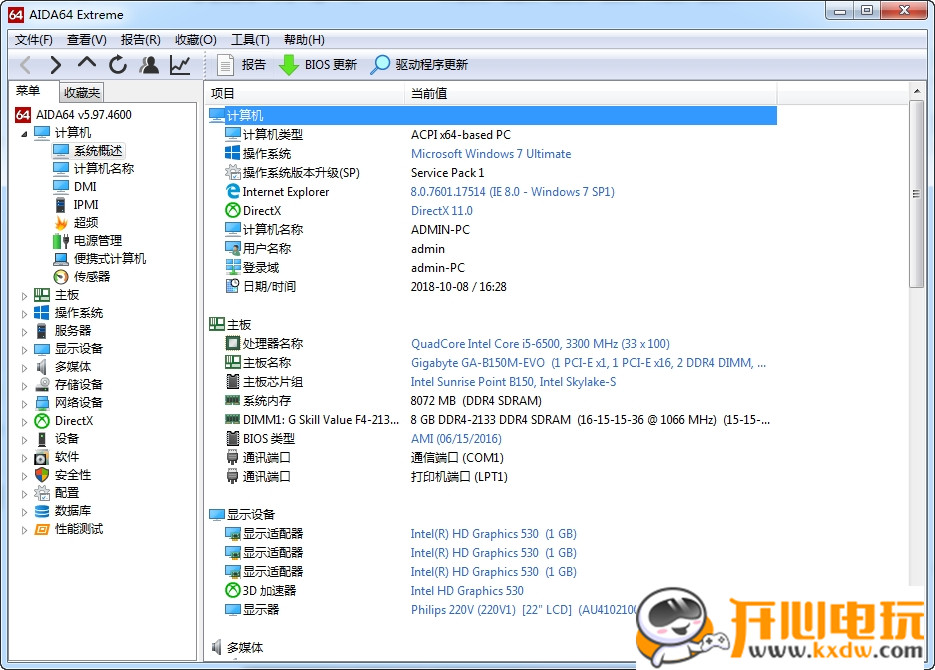
Task: Click the up-level arrow toolbar icon
Action: [86, 64]
